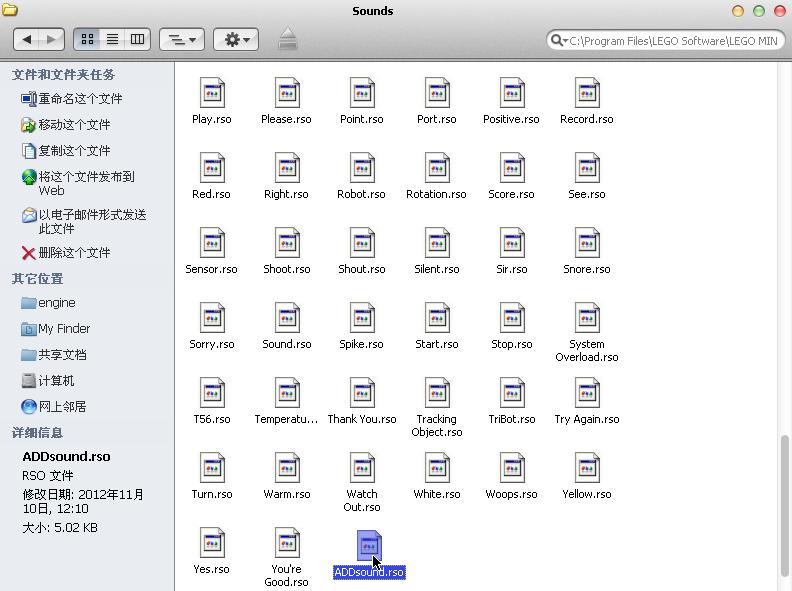Open the gear action menu
Screen dimensions: 792x591
[236, 39]
